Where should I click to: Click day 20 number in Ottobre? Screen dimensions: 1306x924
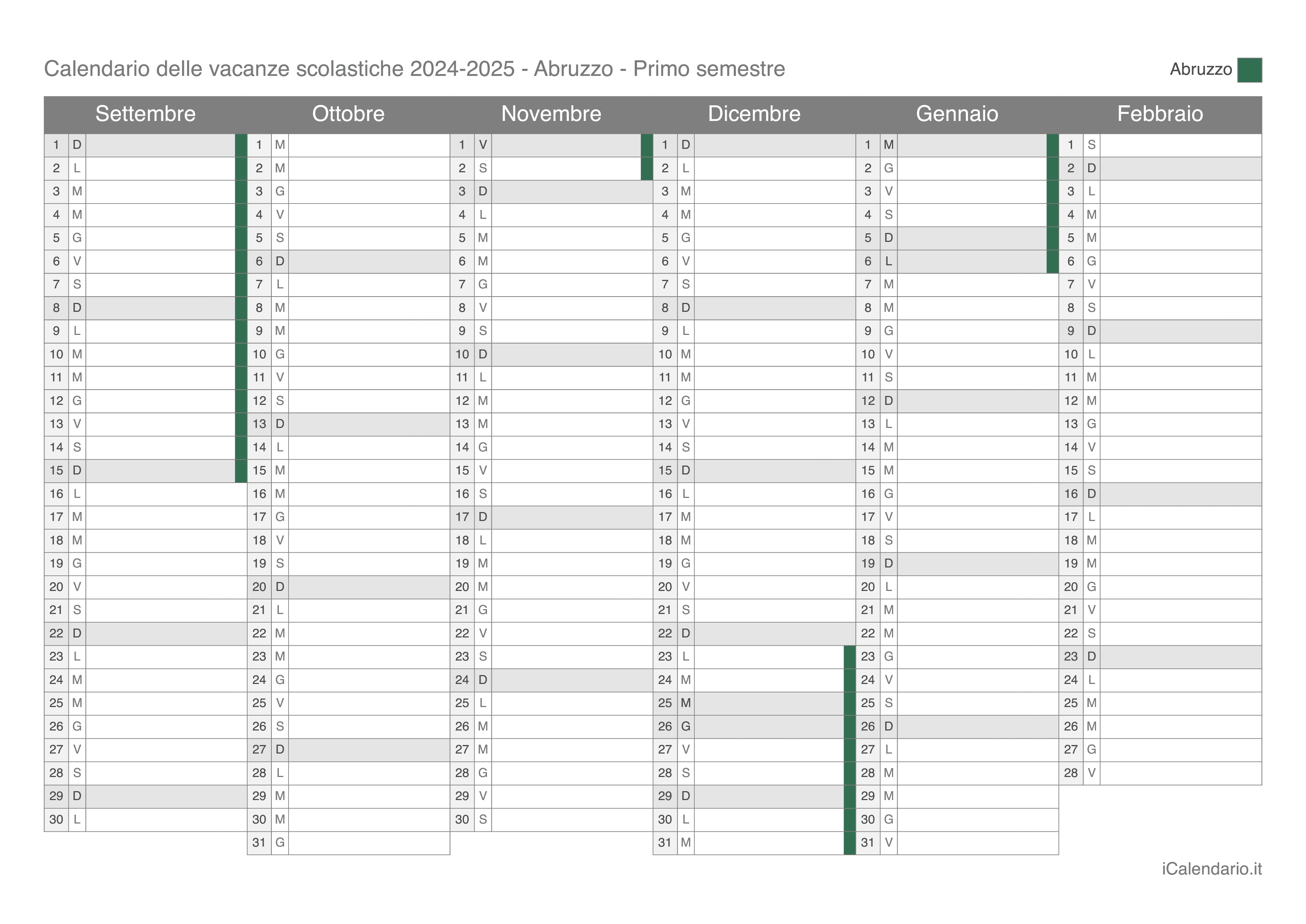(259, 586)
